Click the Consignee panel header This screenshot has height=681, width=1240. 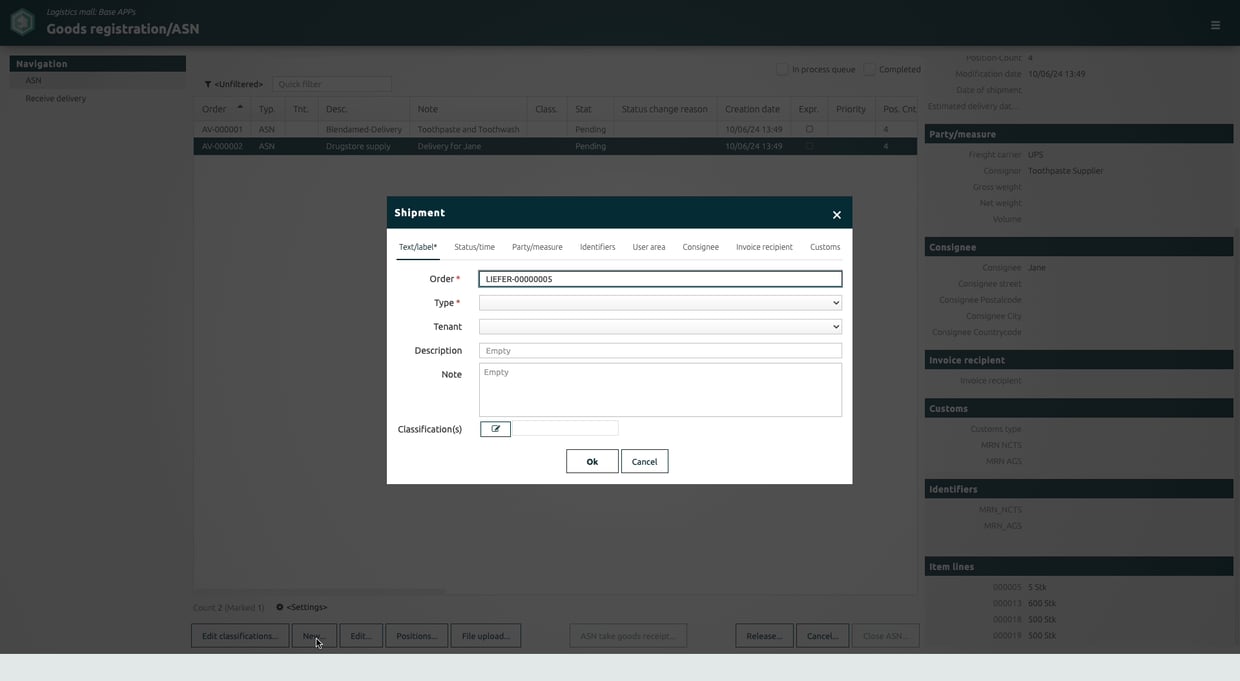point(1079,247)
